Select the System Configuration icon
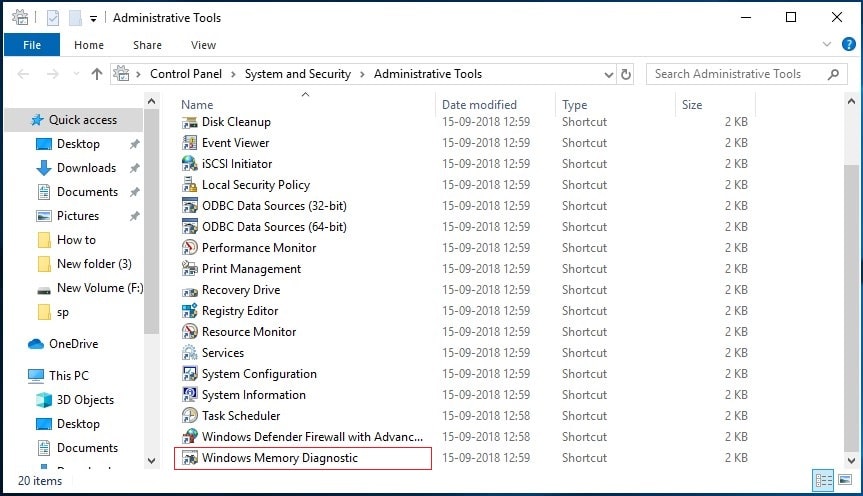 [189, 374]
